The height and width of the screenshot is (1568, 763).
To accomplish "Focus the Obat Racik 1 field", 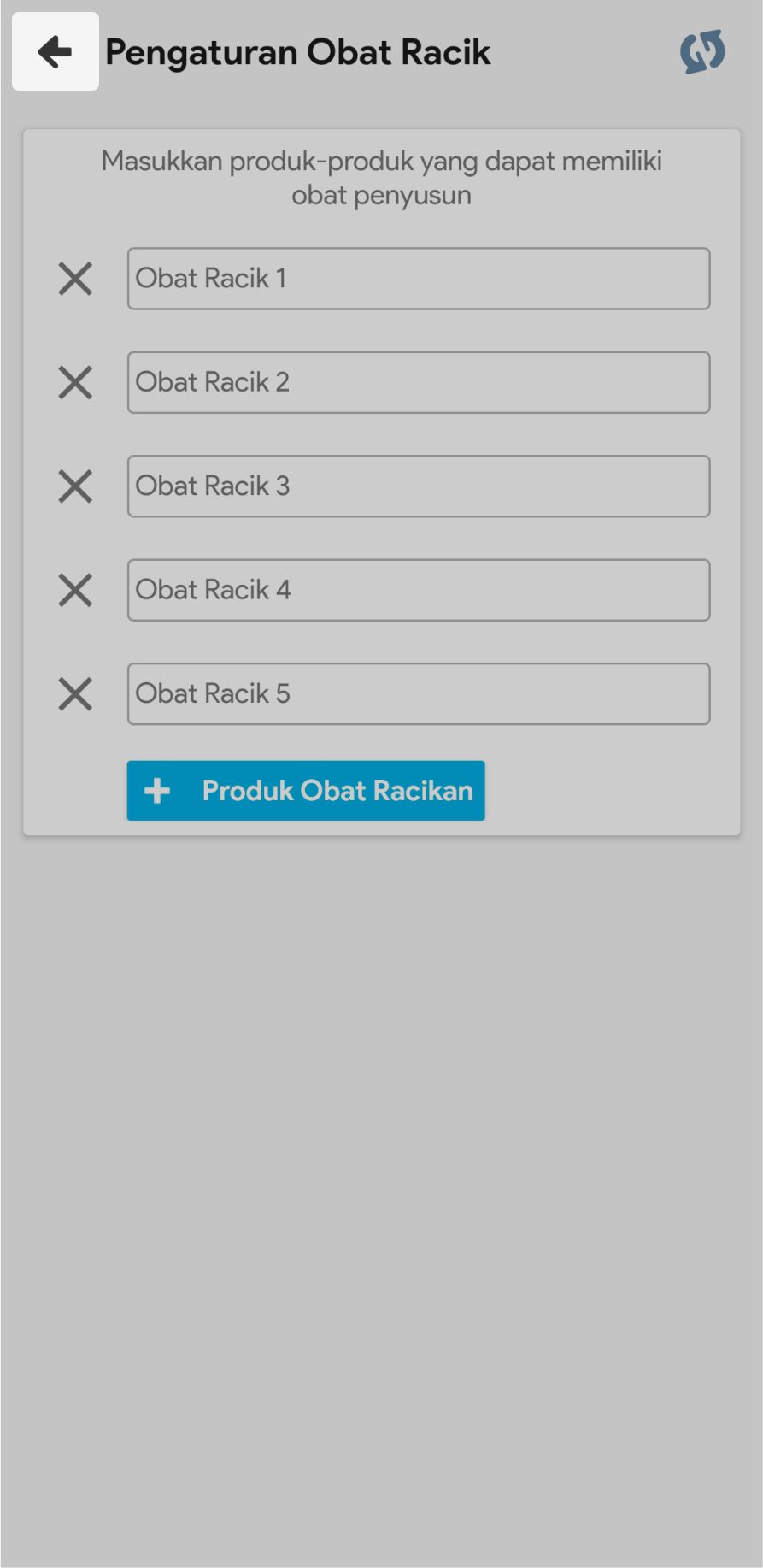I will tap(419, 279).
